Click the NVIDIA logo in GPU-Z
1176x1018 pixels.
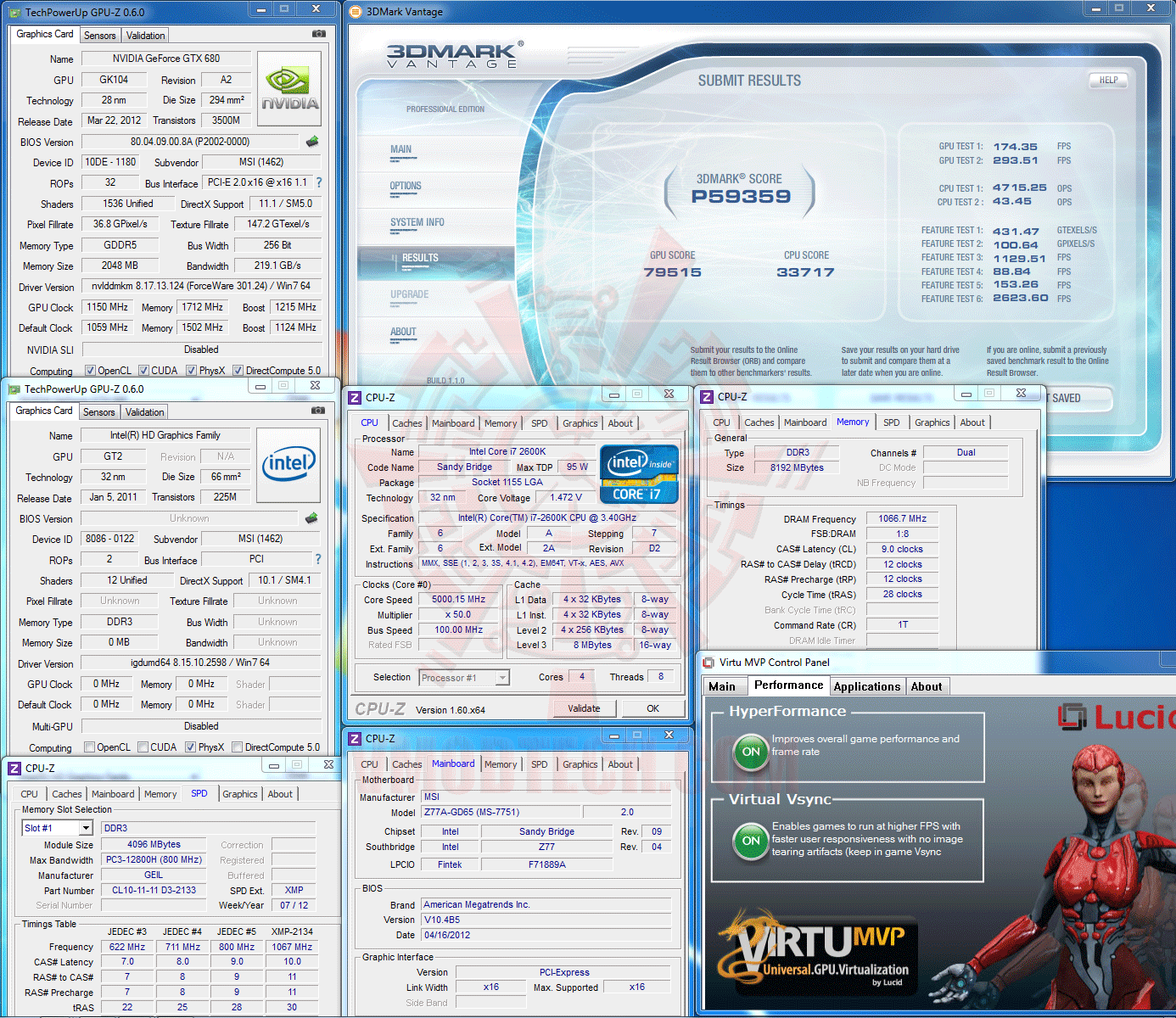[289, 90]
